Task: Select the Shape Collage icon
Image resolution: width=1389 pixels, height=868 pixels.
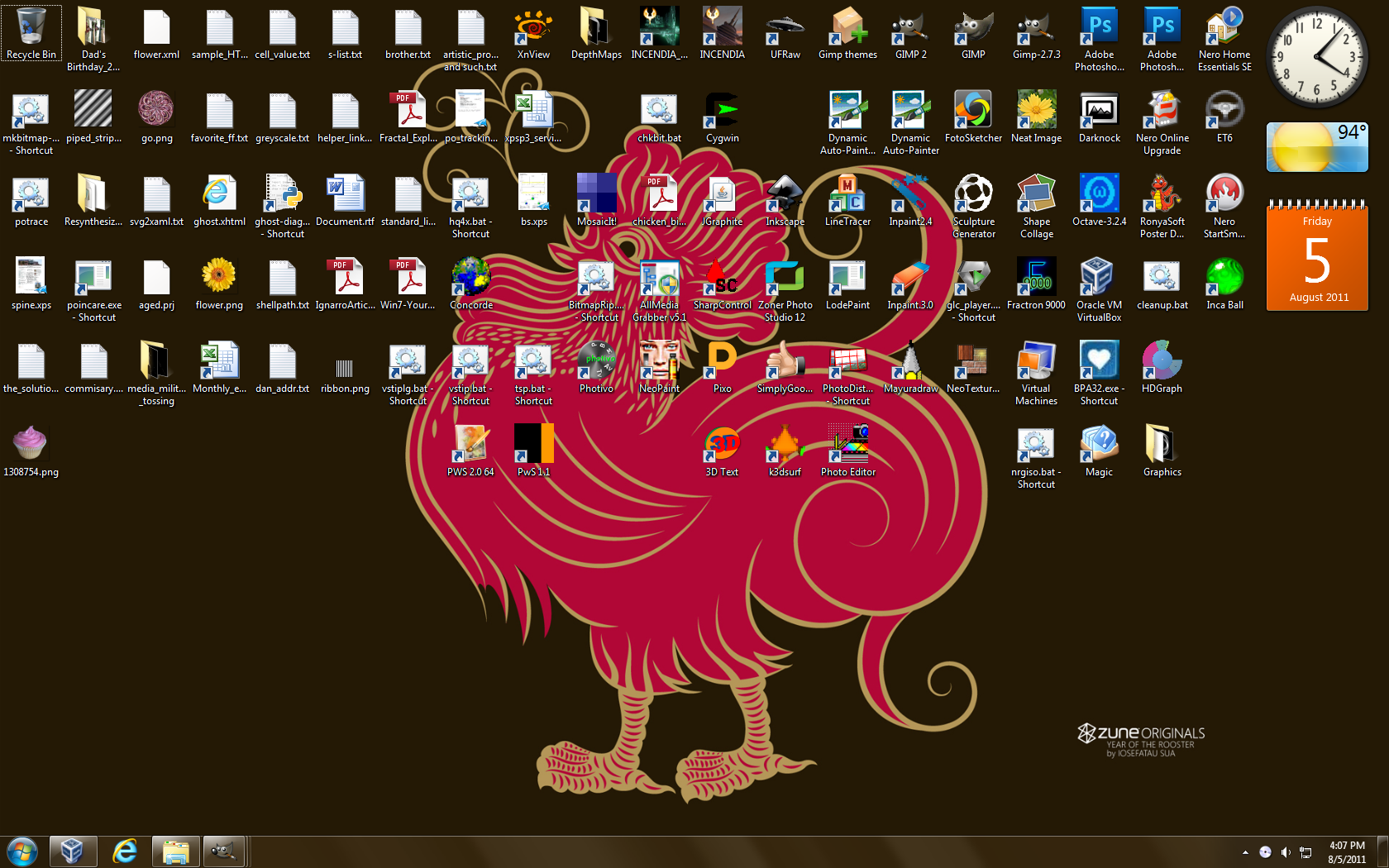Action: pos(1036,206)
